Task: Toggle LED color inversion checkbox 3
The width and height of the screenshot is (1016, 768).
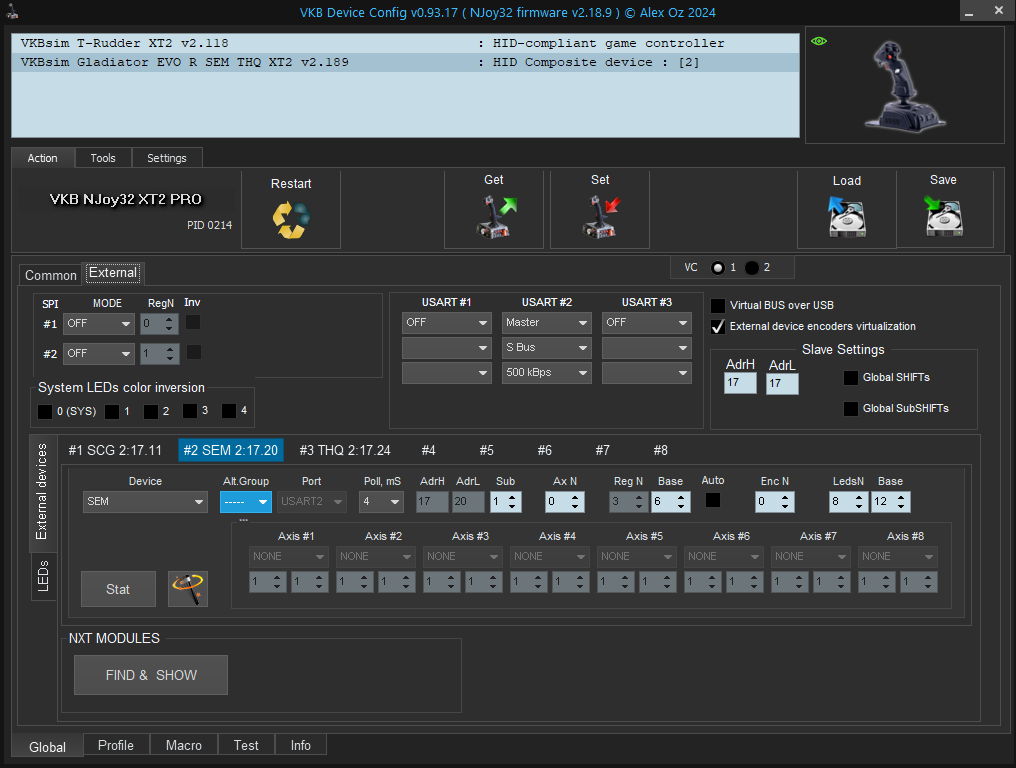Action: pyautogui.click(x=190, y=411)
